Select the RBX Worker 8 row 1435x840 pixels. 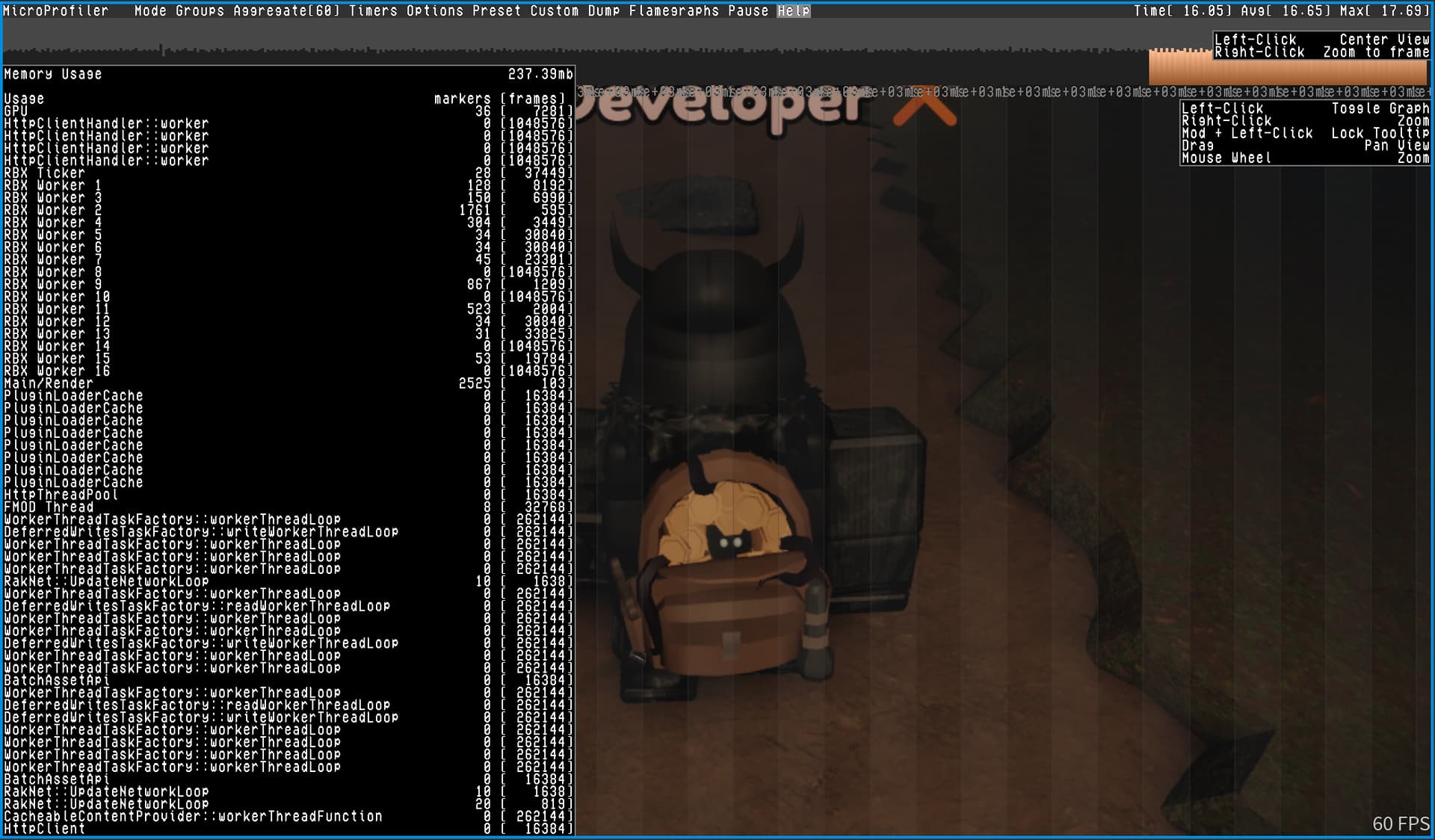(288, 272)
